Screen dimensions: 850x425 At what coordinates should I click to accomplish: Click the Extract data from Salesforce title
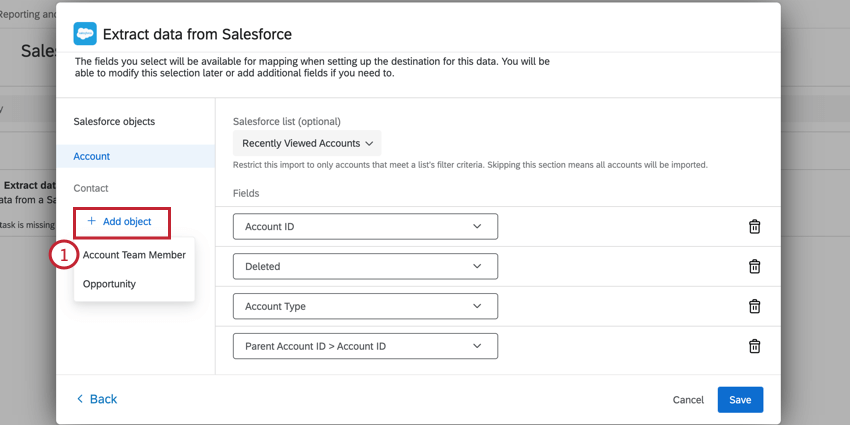[197, 34]
